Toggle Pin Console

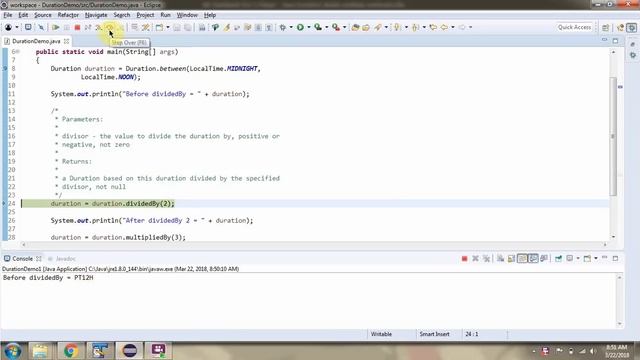tap(558, 258)
